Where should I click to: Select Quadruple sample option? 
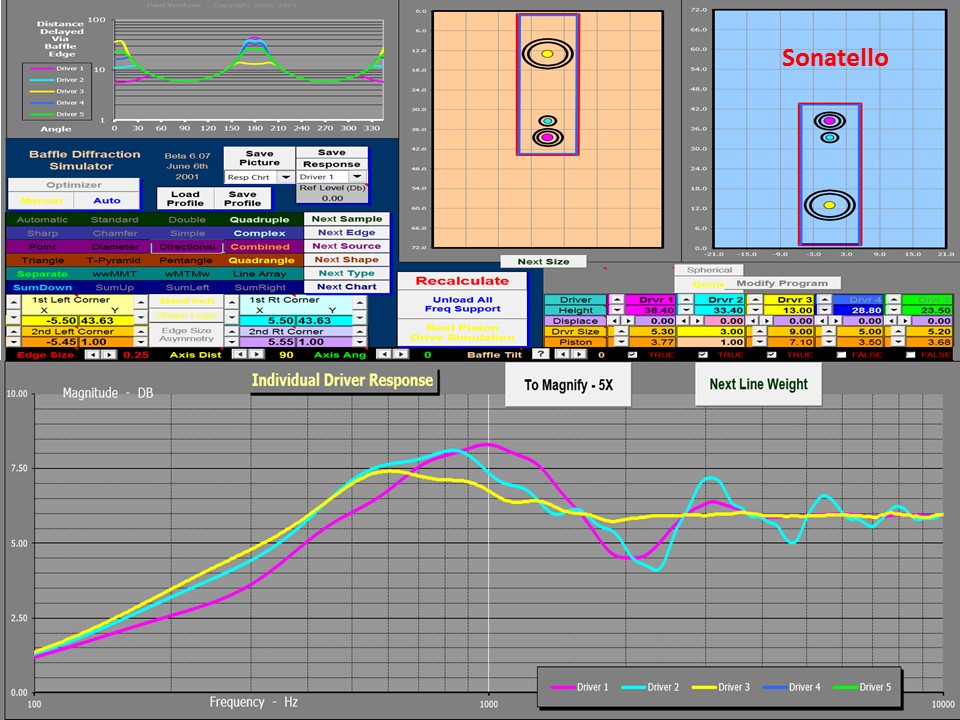point(260,219)
